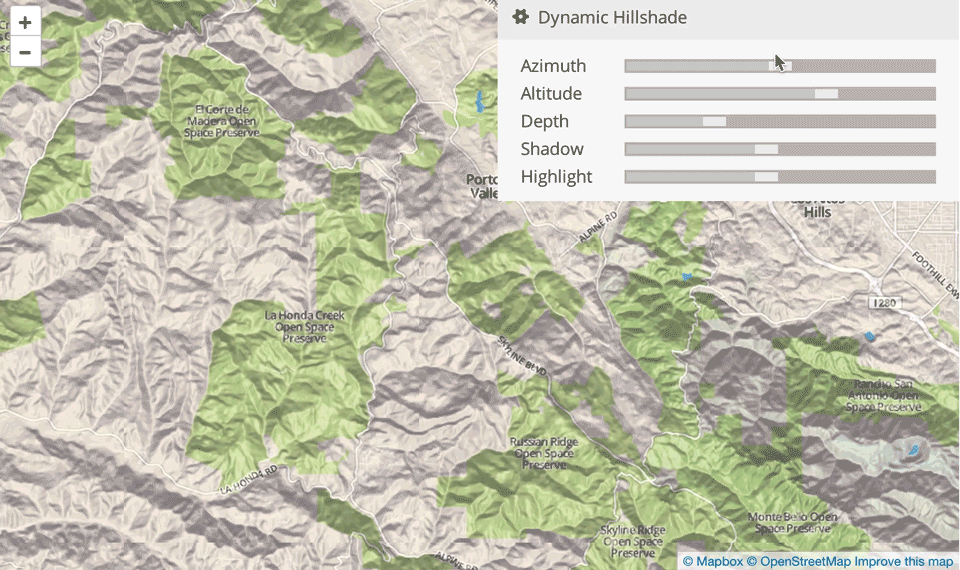Click the Foothill Expressway road label
Viewport: 960px width, 570px height.
[x=935, y=274]
